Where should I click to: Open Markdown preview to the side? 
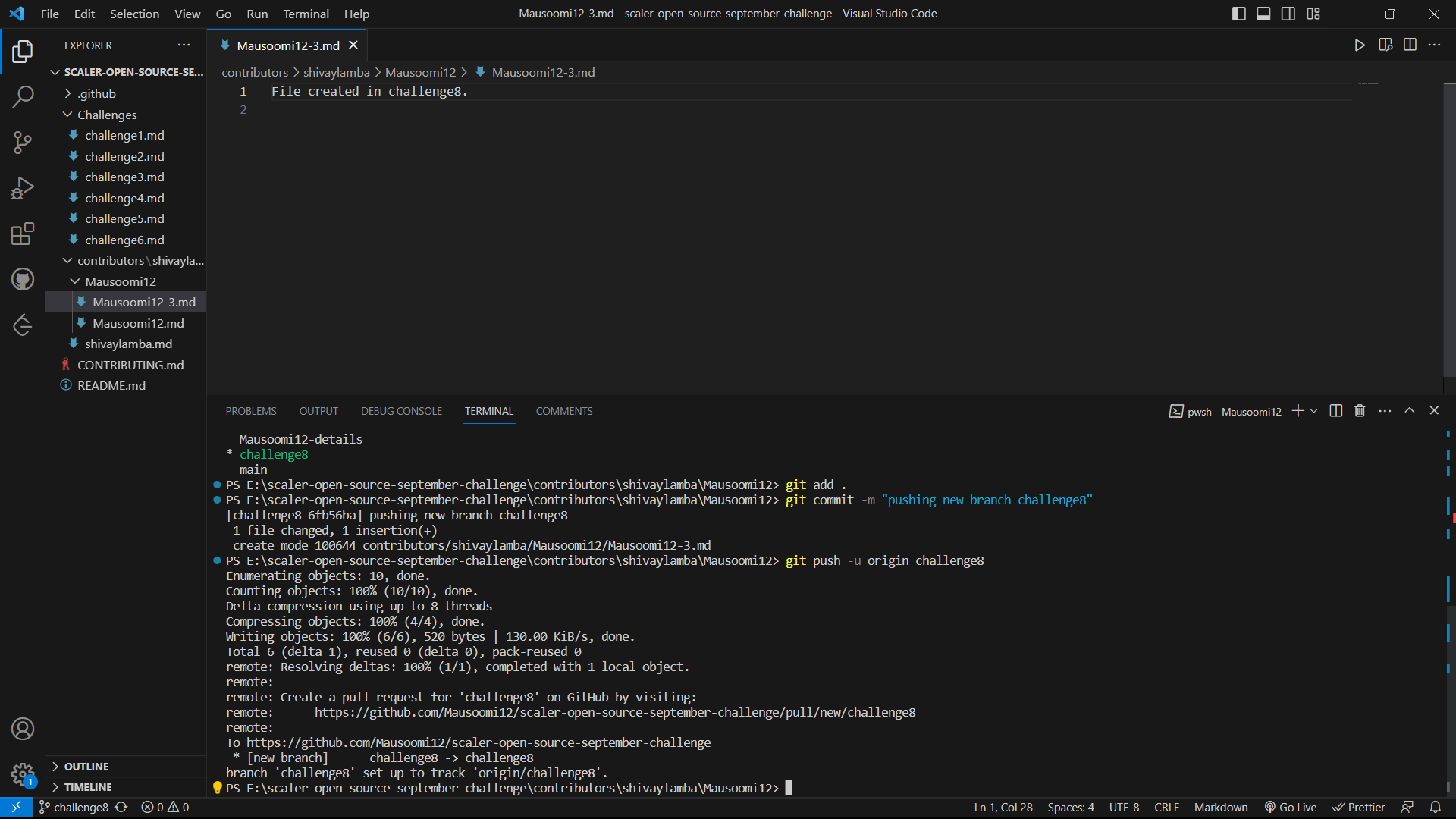1385,45
